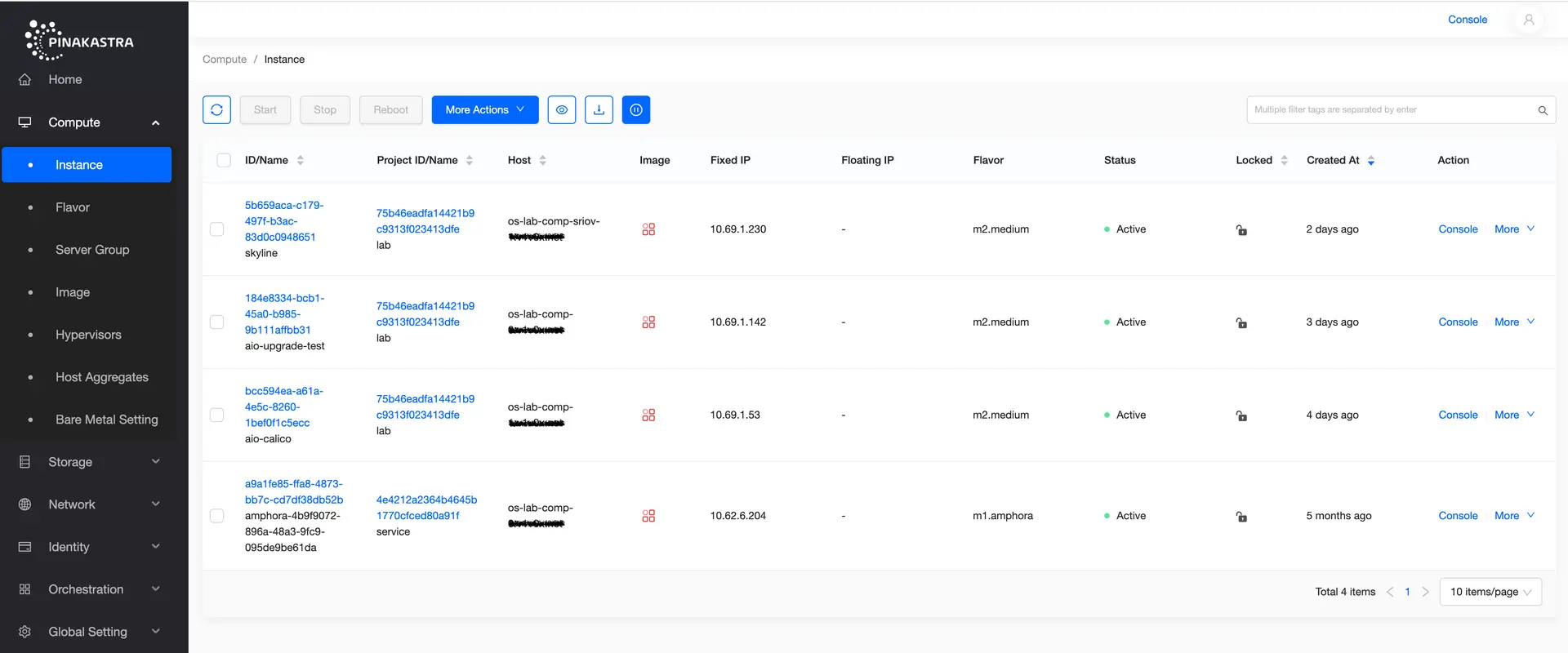Sort by Locked column arrows
The width and height of the screenshot is (1568, 653).
click(1285, 160)
